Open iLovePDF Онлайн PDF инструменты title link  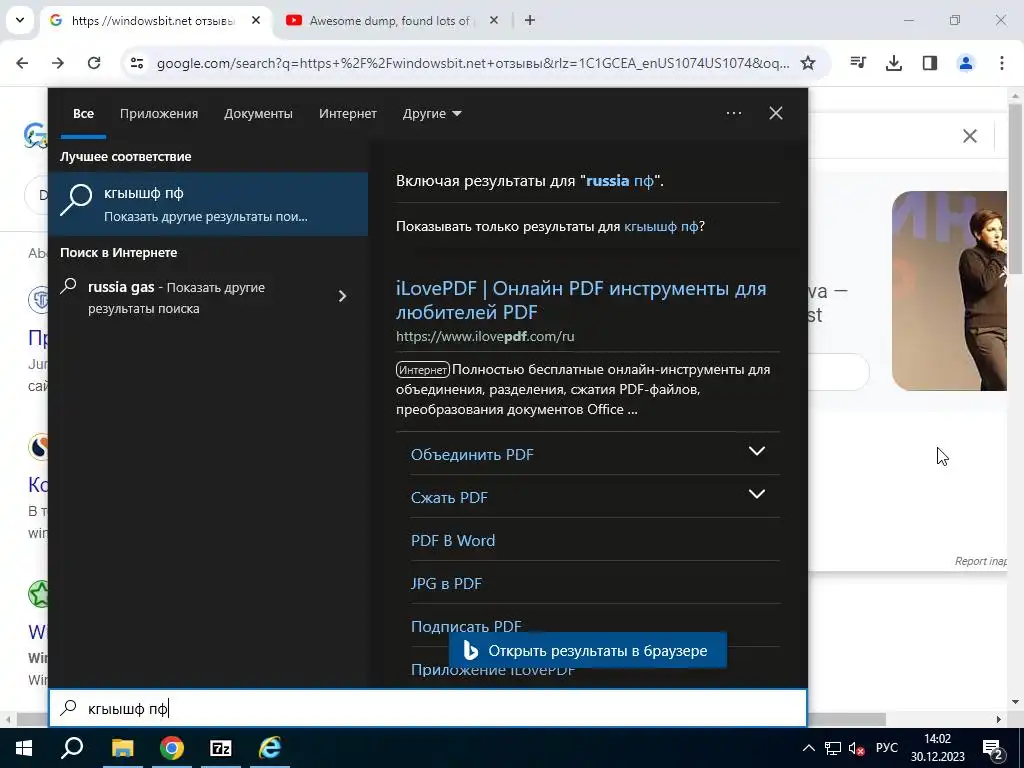click(x=581, y=300)
